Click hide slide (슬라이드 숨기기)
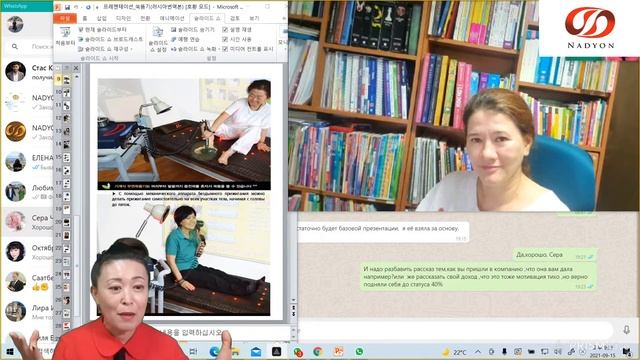This screenshot has height=360, width=640. (193, 29)
